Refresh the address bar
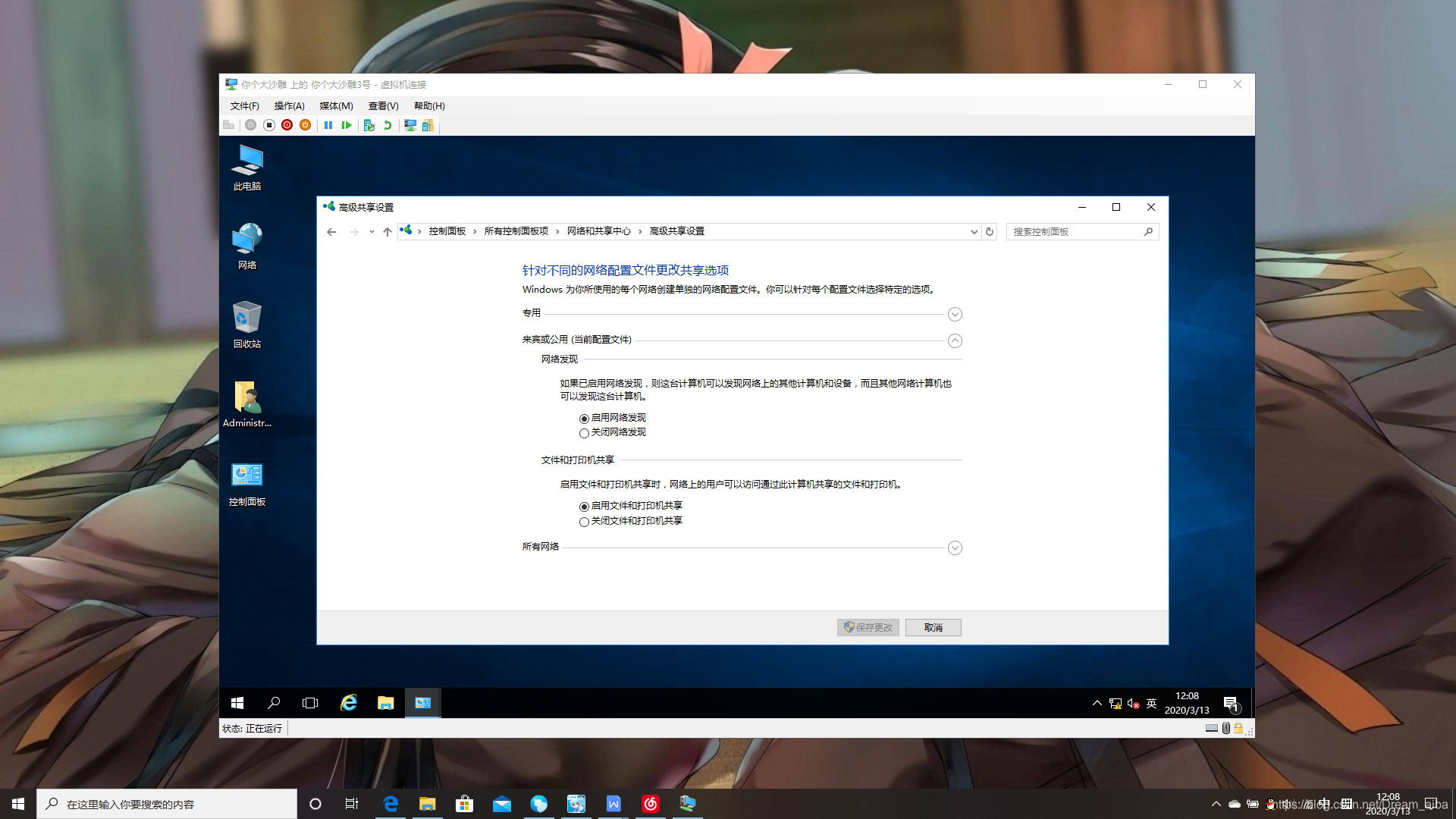 pyautogui.click(x=990, y=232)
